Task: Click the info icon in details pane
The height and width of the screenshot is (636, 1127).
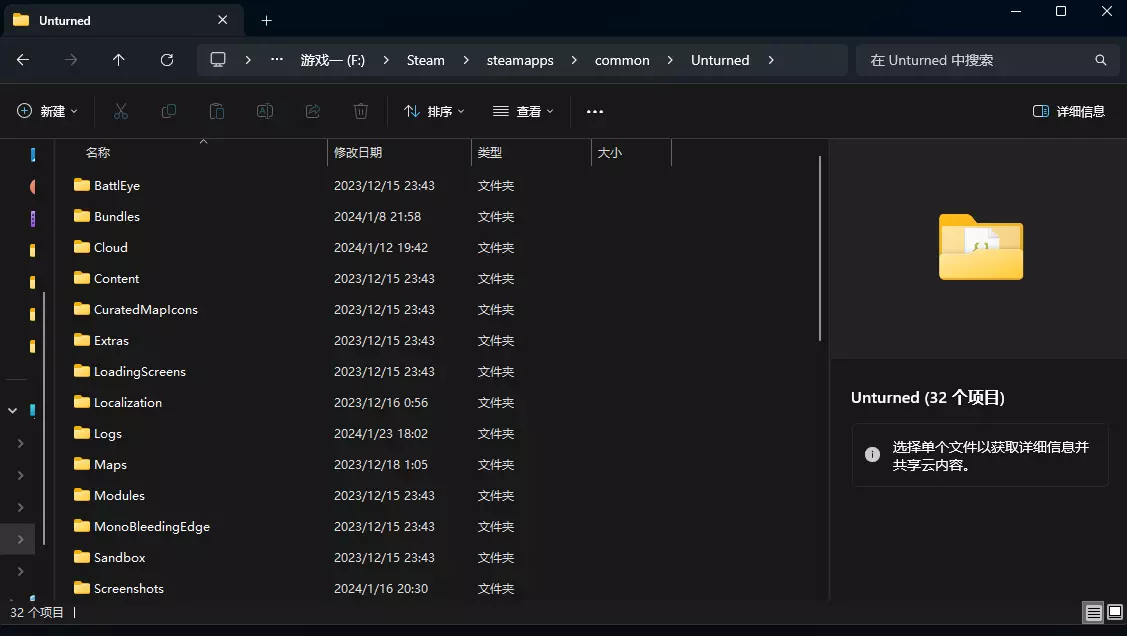Action: [872, 454]
